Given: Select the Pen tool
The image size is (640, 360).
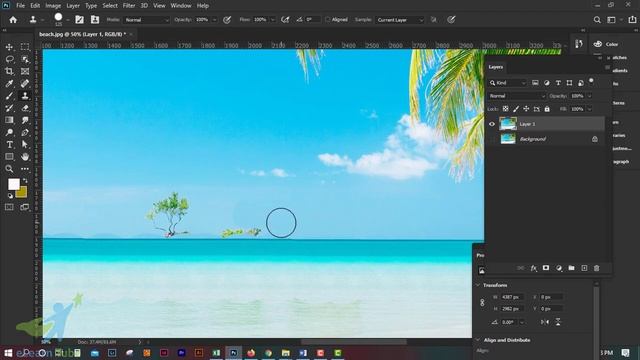Looking at the screenshot, I should pyautogui.click(x=25, y=132).
